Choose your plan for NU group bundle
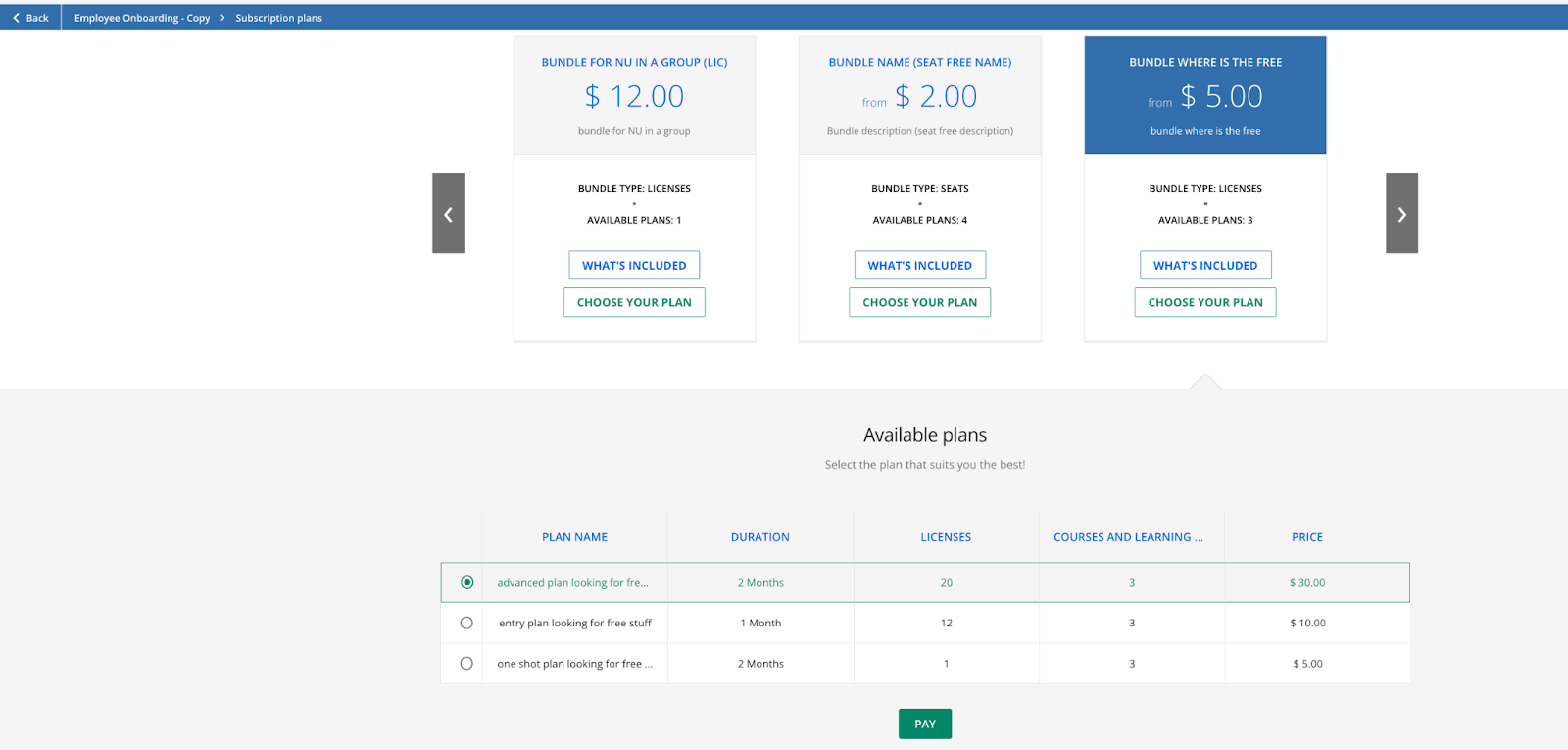1568x750 pixels. (x=634, y=302)
